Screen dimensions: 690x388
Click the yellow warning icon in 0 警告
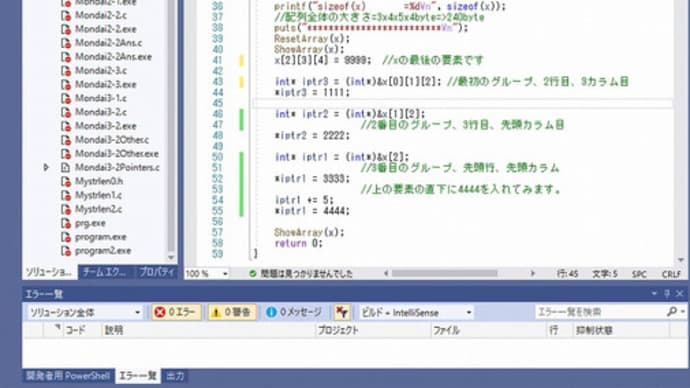[x=216, y=312]
